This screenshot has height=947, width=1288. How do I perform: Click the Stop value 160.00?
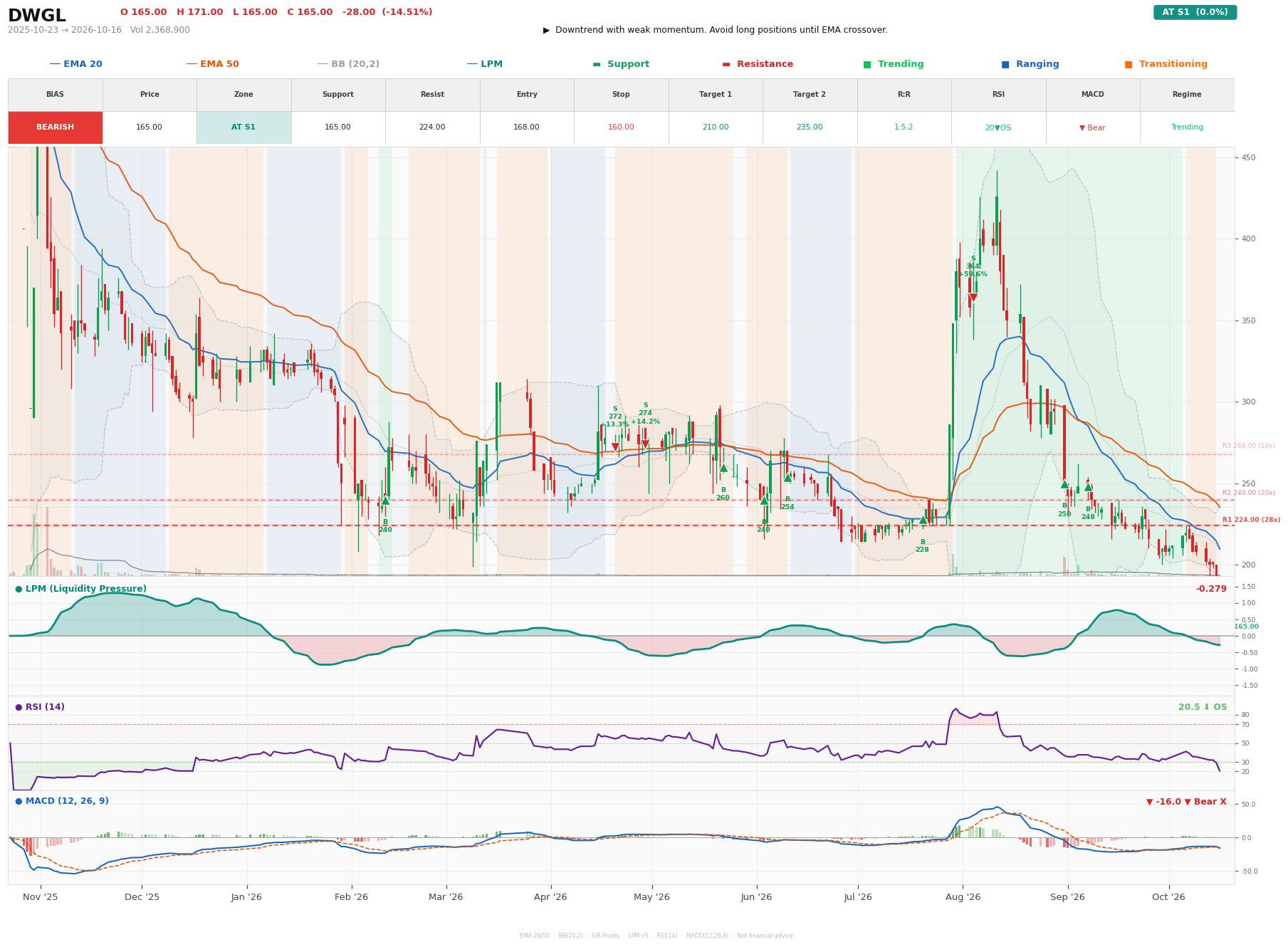621,127
